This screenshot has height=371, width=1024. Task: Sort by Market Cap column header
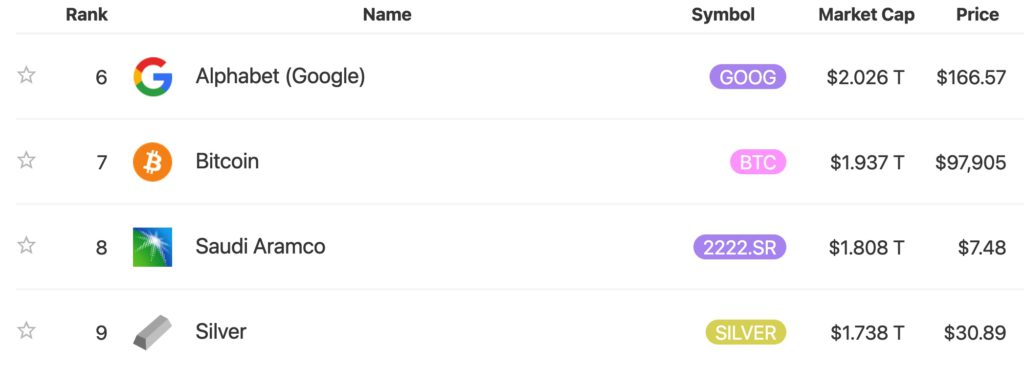[867, 14]
